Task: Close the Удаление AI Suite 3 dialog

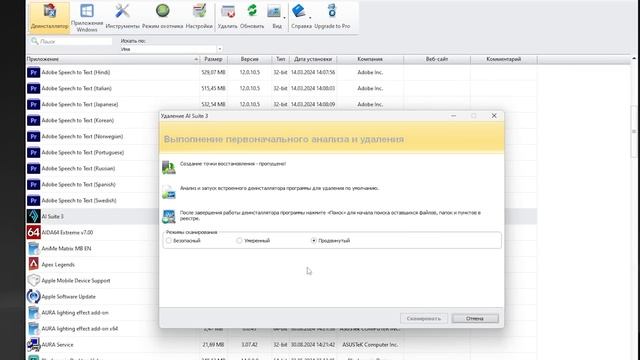Action: point(494,116)
